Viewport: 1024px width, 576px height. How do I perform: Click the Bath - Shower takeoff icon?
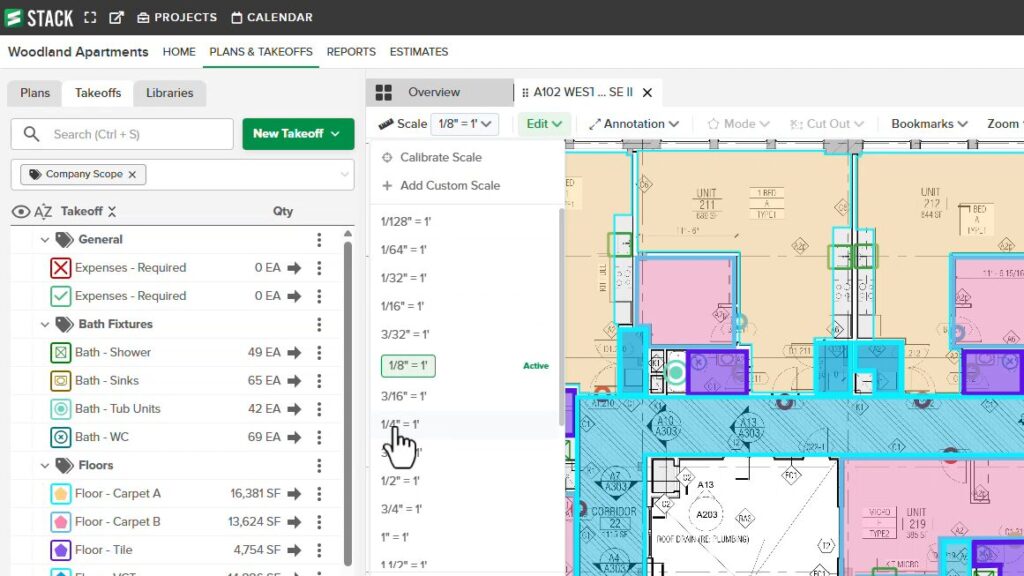[60, 352]
